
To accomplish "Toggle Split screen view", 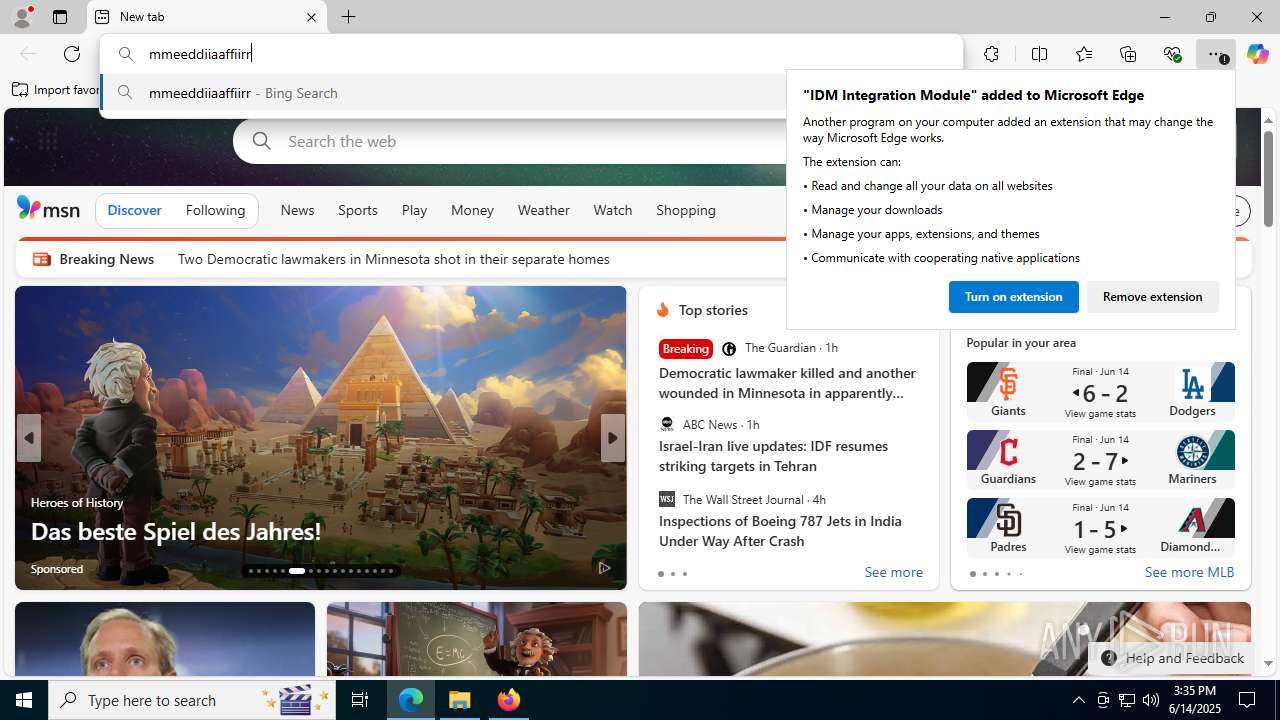I will 1039,54.
